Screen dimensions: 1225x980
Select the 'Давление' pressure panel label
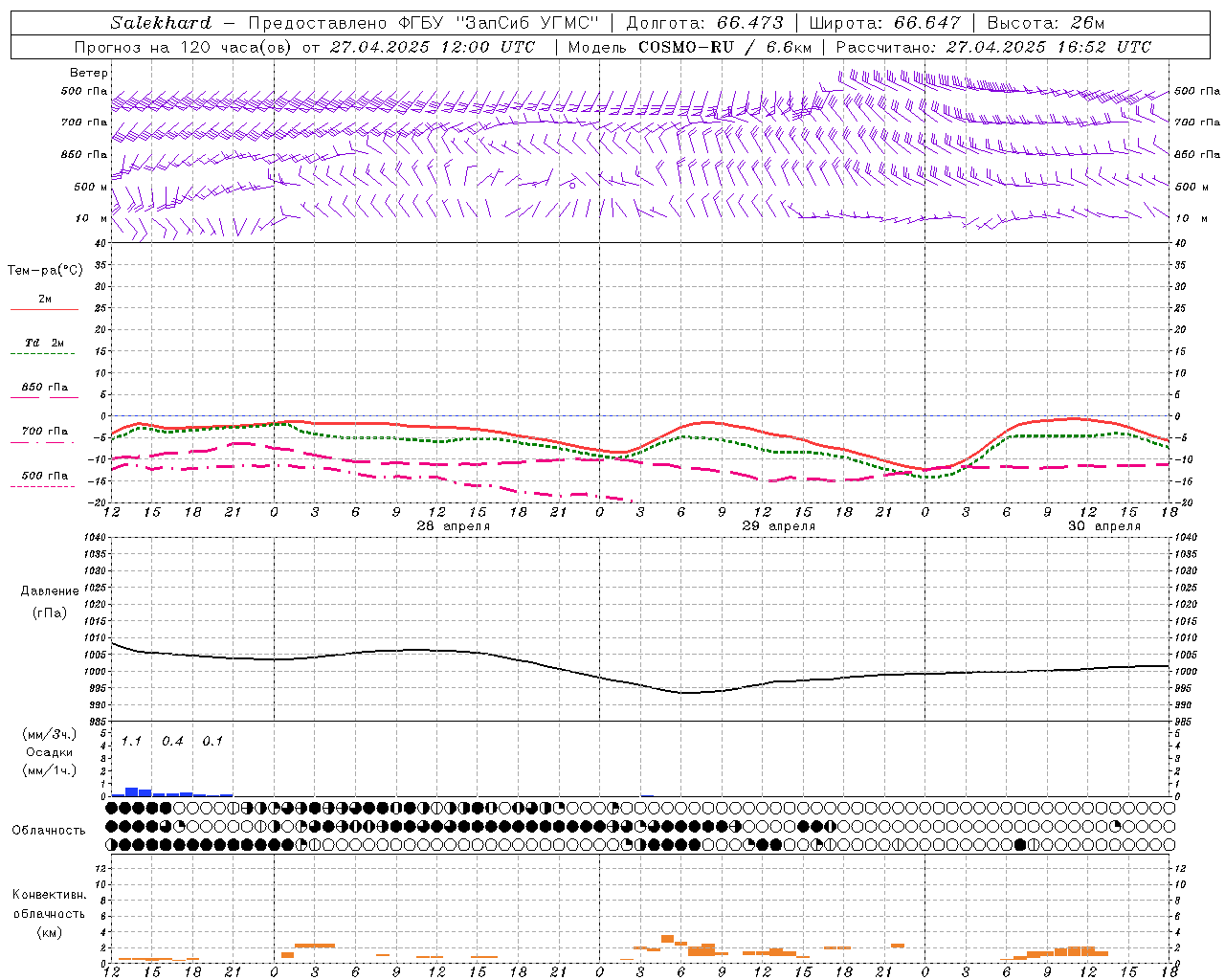[50, 591]
